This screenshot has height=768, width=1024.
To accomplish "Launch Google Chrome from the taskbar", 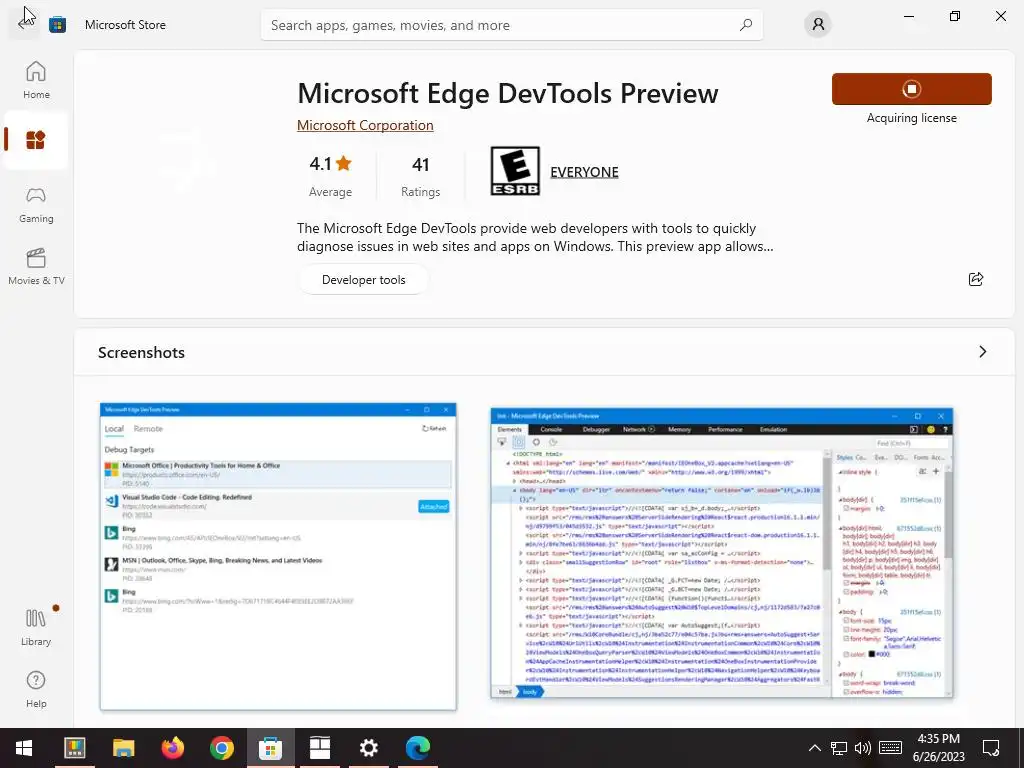I will 221,748.
